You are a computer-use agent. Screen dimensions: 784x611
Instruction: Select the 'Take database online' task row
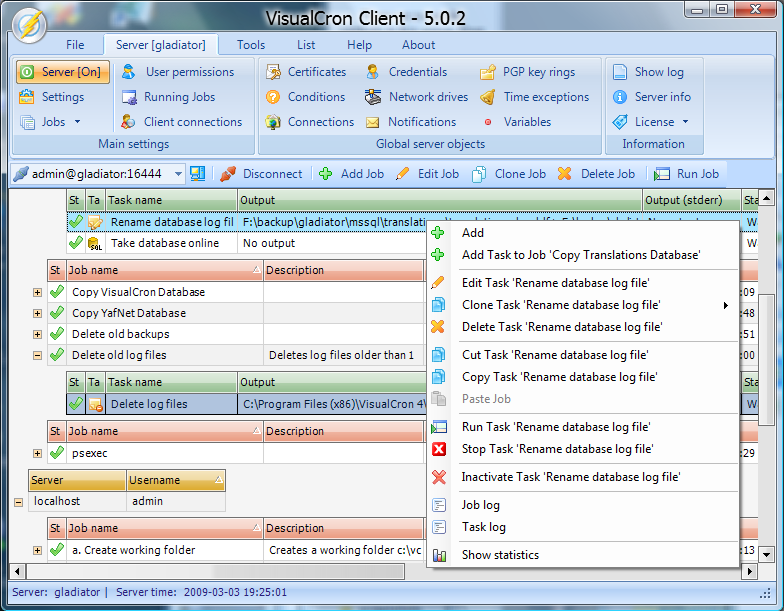tap(248, 244)
